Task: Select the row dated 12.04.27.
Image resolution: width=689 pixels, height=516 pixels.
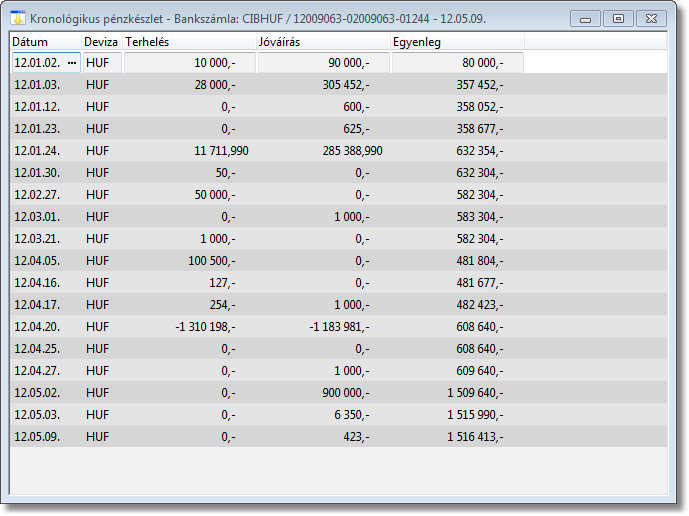Action: coord(338,370)
